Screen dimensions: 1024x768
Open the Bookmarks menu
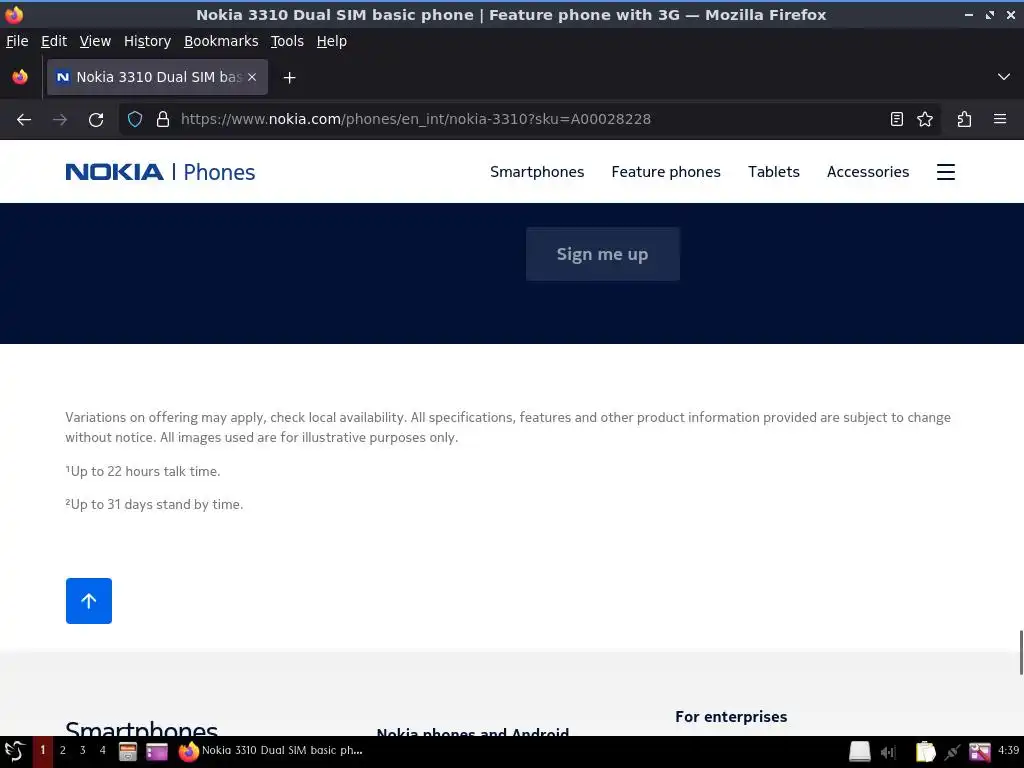pos(221,41)
